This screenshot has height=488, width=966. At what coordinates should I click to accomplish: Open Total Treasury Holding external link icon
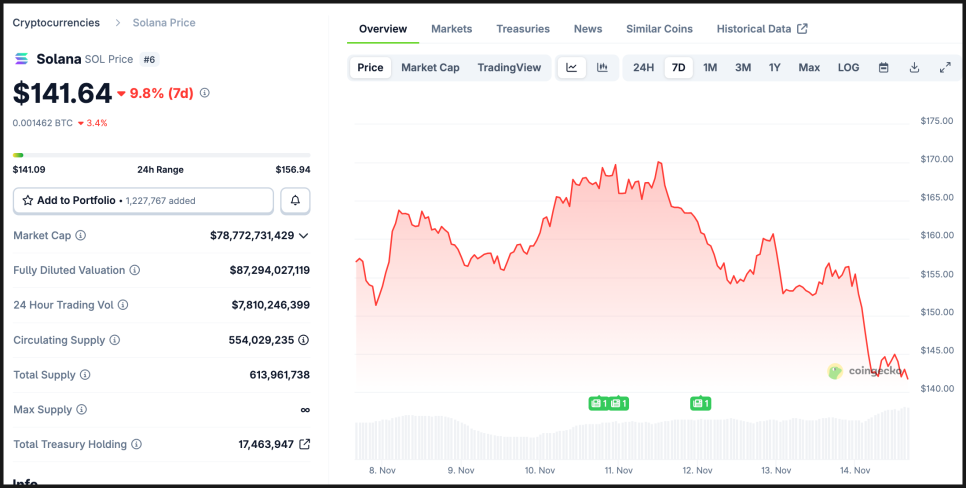pos(305,444)
